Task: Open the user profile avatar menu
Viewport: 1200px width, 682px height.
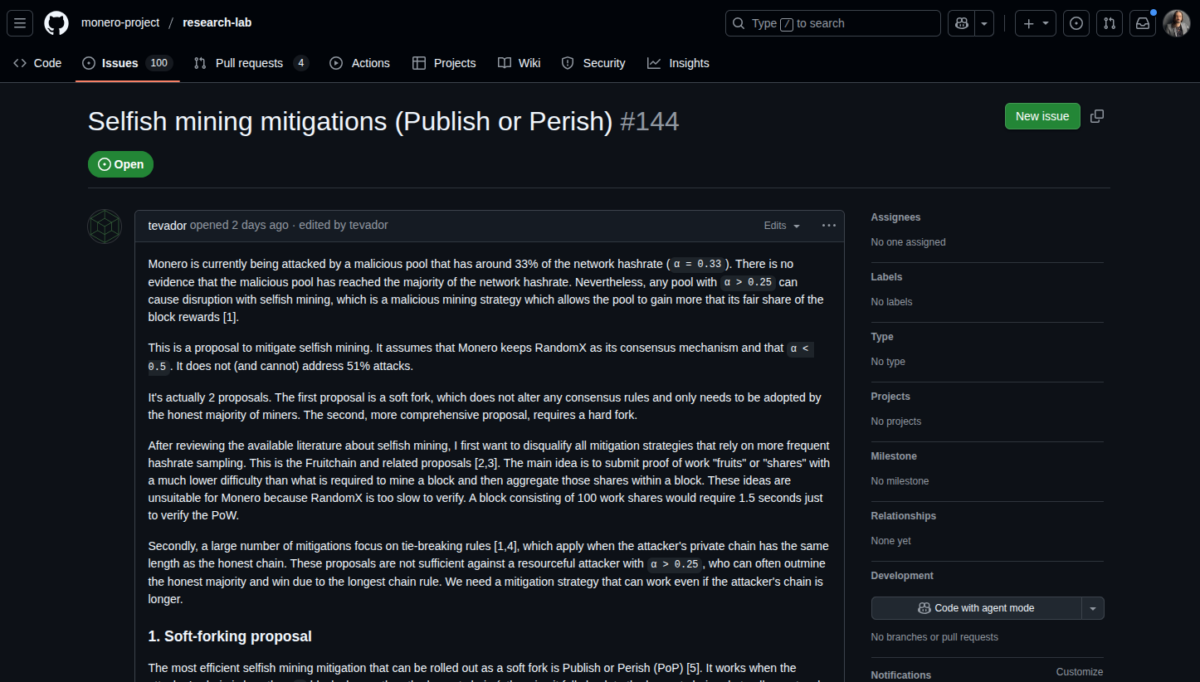Action: [1177, 23]
